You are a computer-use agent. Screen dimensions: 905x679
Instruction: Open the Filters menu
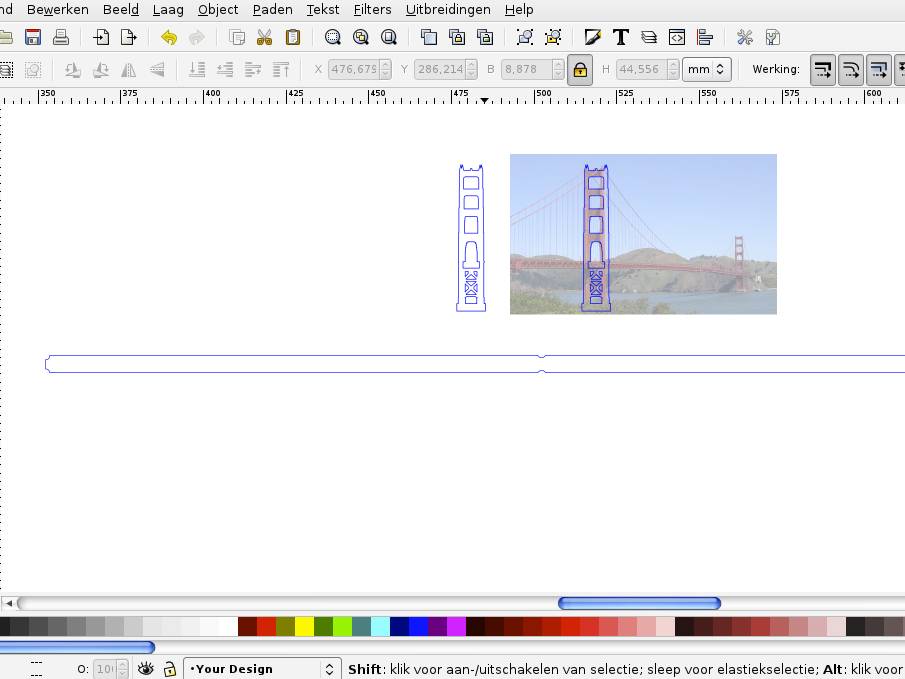372,10
